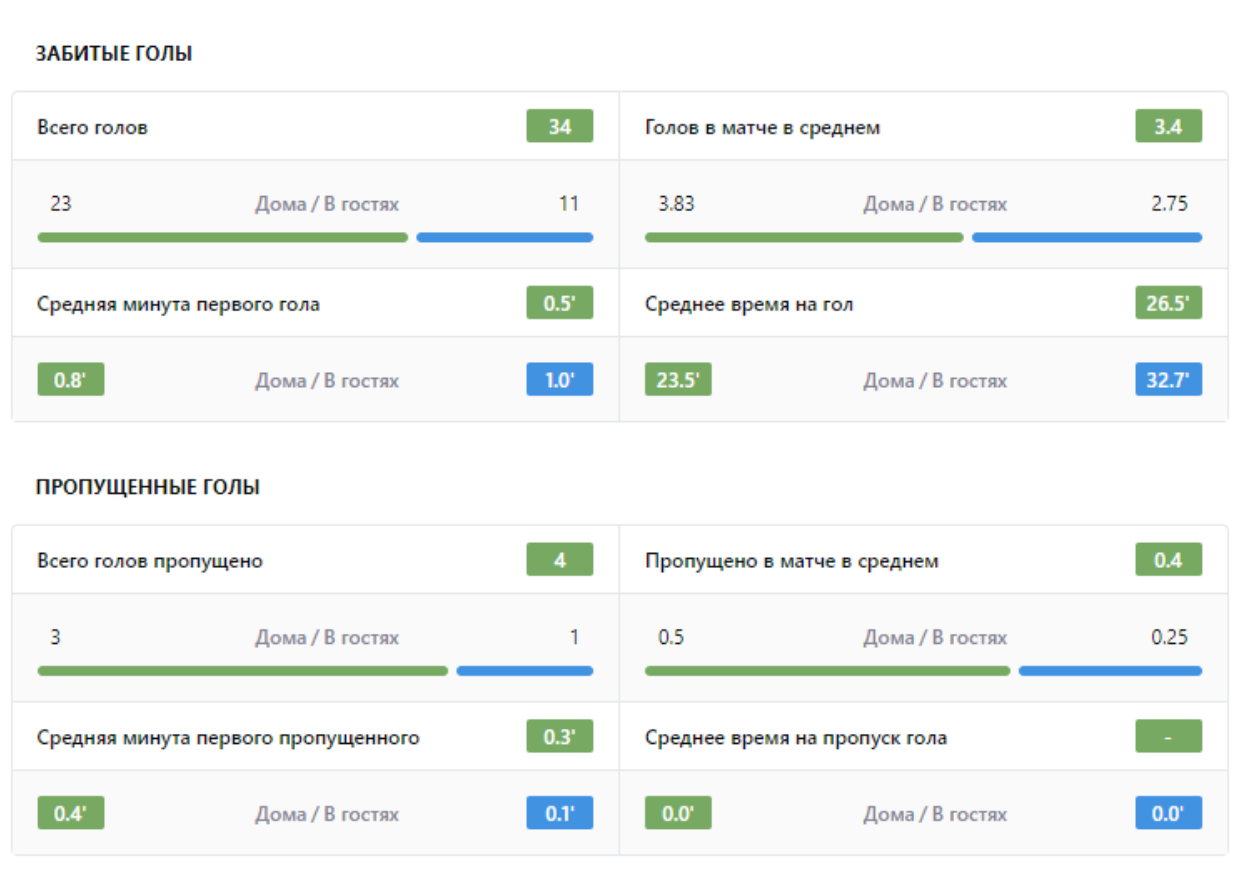The image size is (1238, 878).
Task: Select the blue 1.0' away badge
Action: 559,380
